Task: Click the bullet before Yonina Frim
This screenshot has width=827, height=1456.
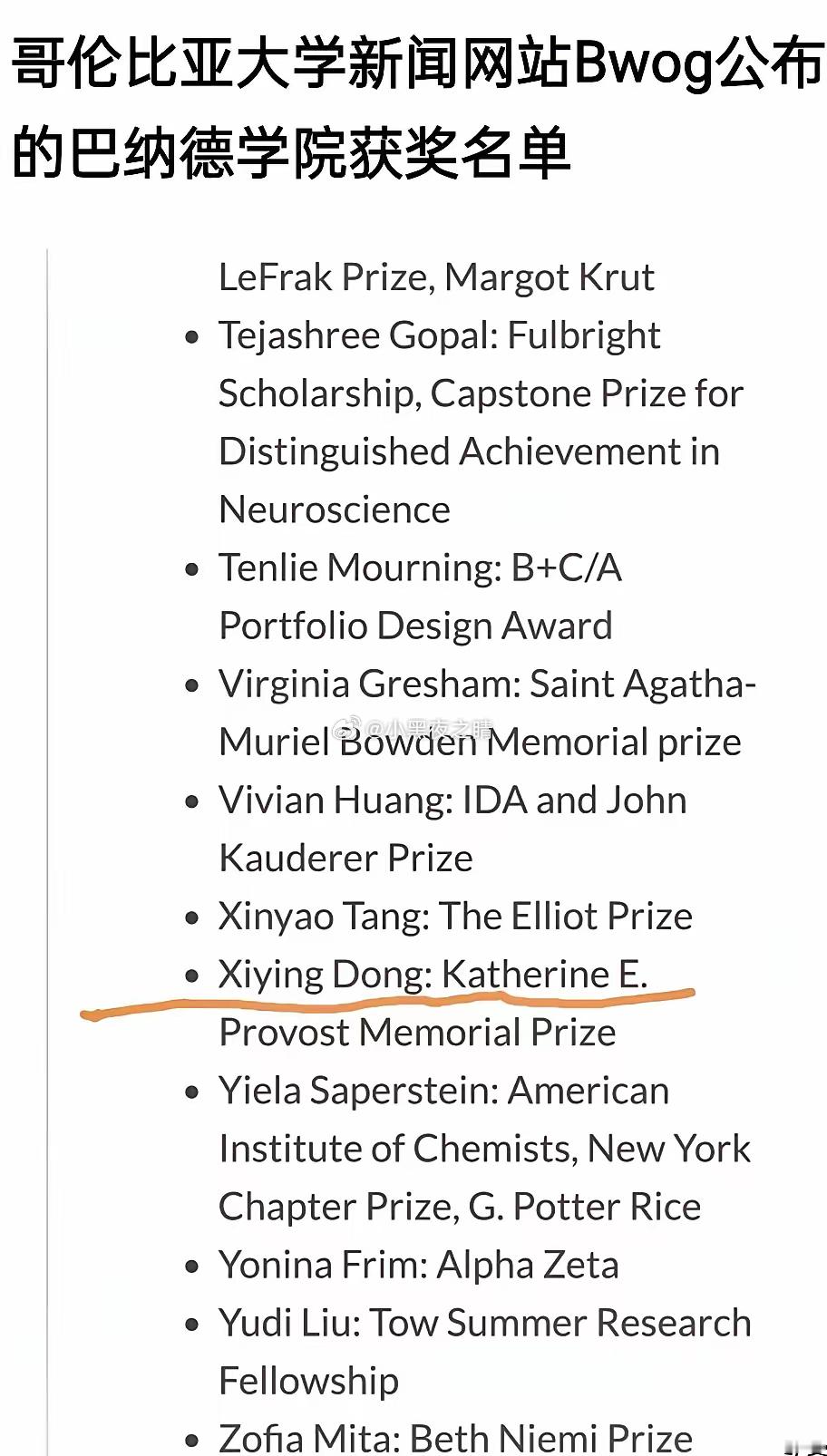Action: 191,1267
